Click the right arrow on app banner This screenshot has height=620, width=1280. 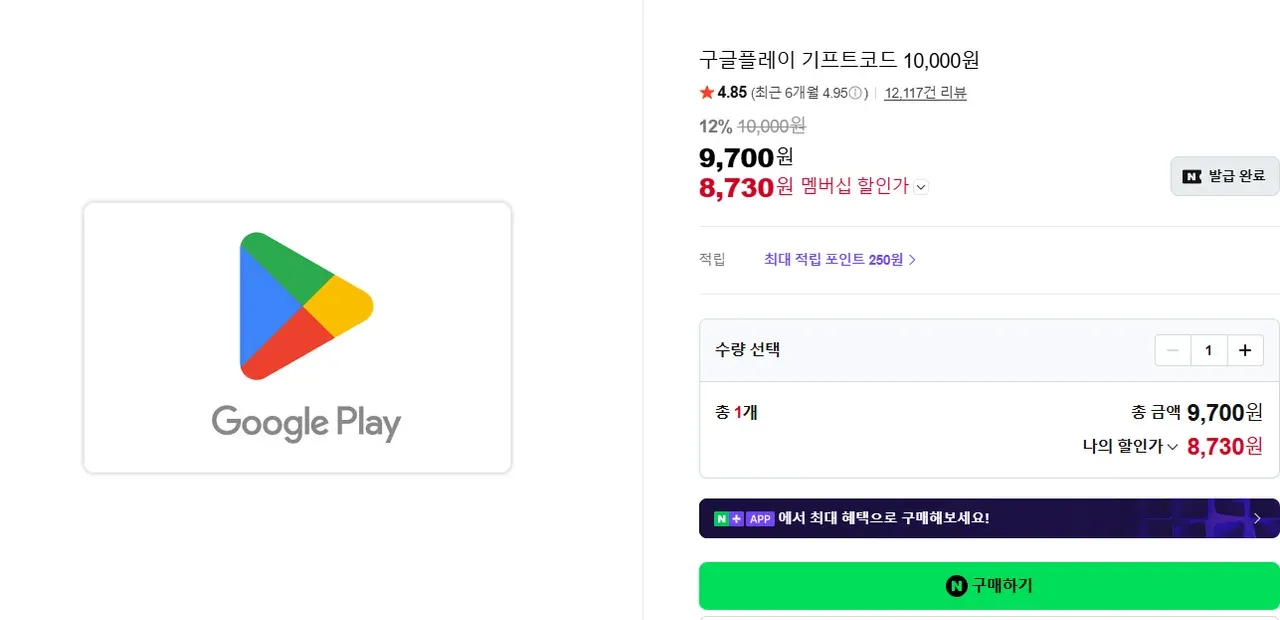(1257, 518)
